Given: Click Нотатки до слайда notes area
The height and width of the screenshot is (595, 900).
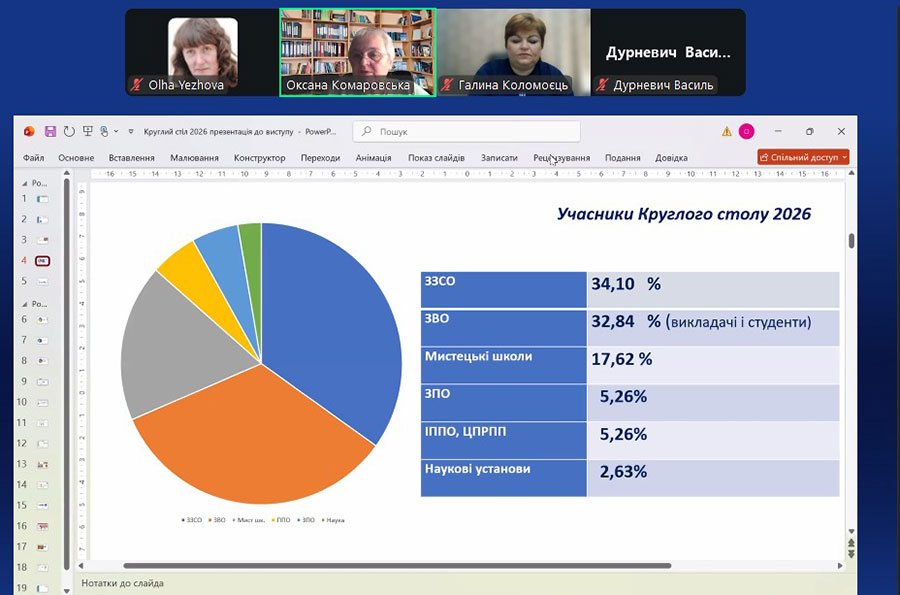Looking at the screenshot, I should tap(121, 583).
